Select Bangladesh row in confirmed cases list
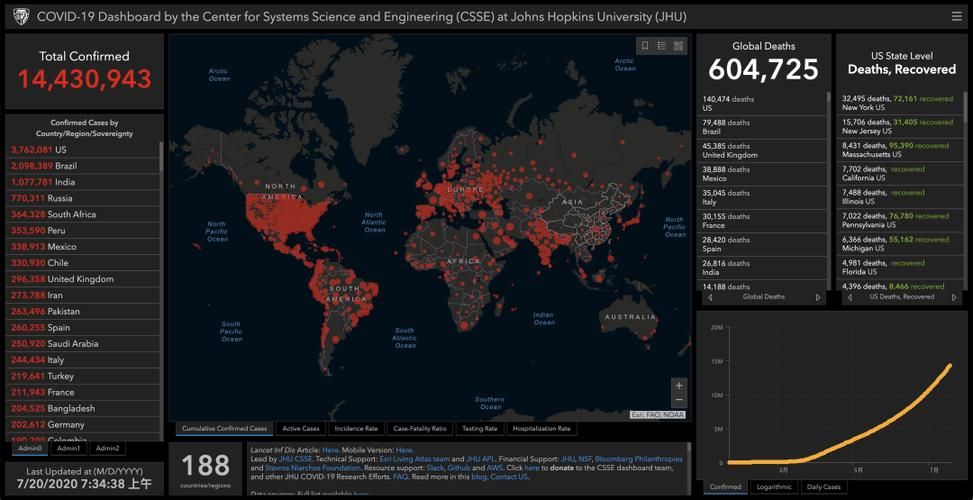 click(x=83, y=409)
